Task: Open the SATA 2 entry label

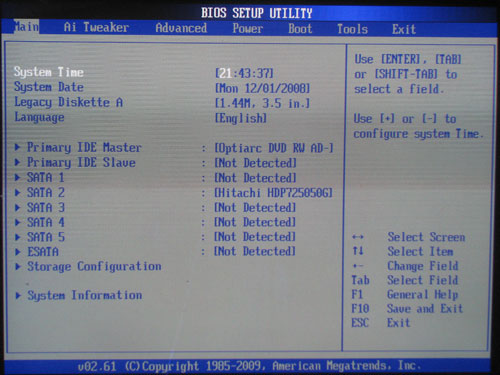Action: click(x=46, y=192)
